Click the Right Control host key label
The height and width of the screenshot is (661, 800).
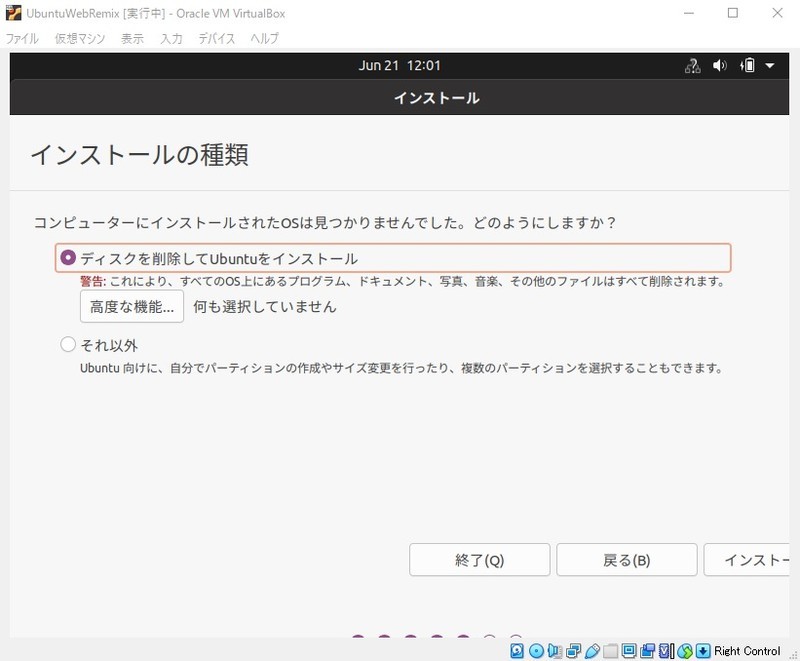[747, 651]
